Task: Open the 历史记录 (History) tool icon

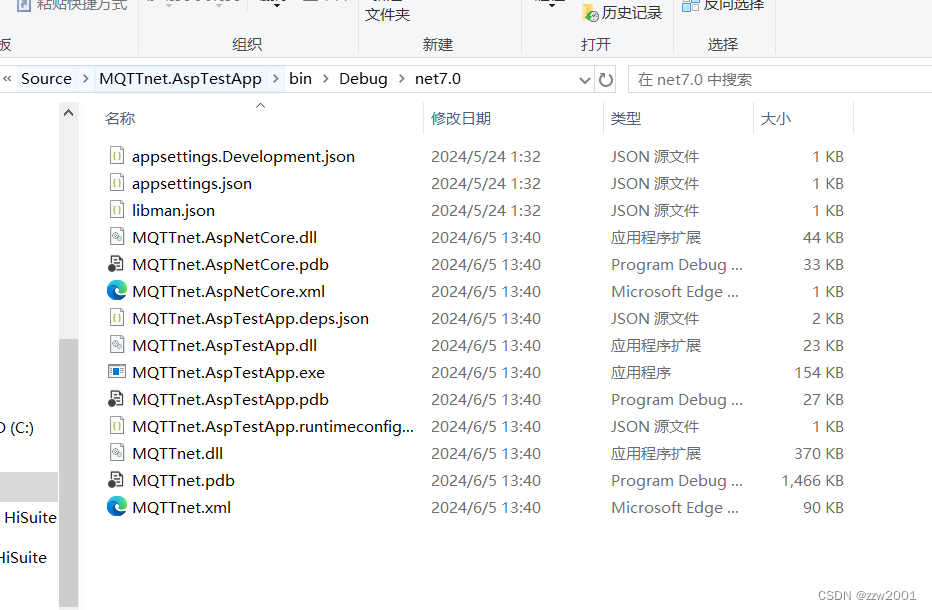Action: [589, 13]
